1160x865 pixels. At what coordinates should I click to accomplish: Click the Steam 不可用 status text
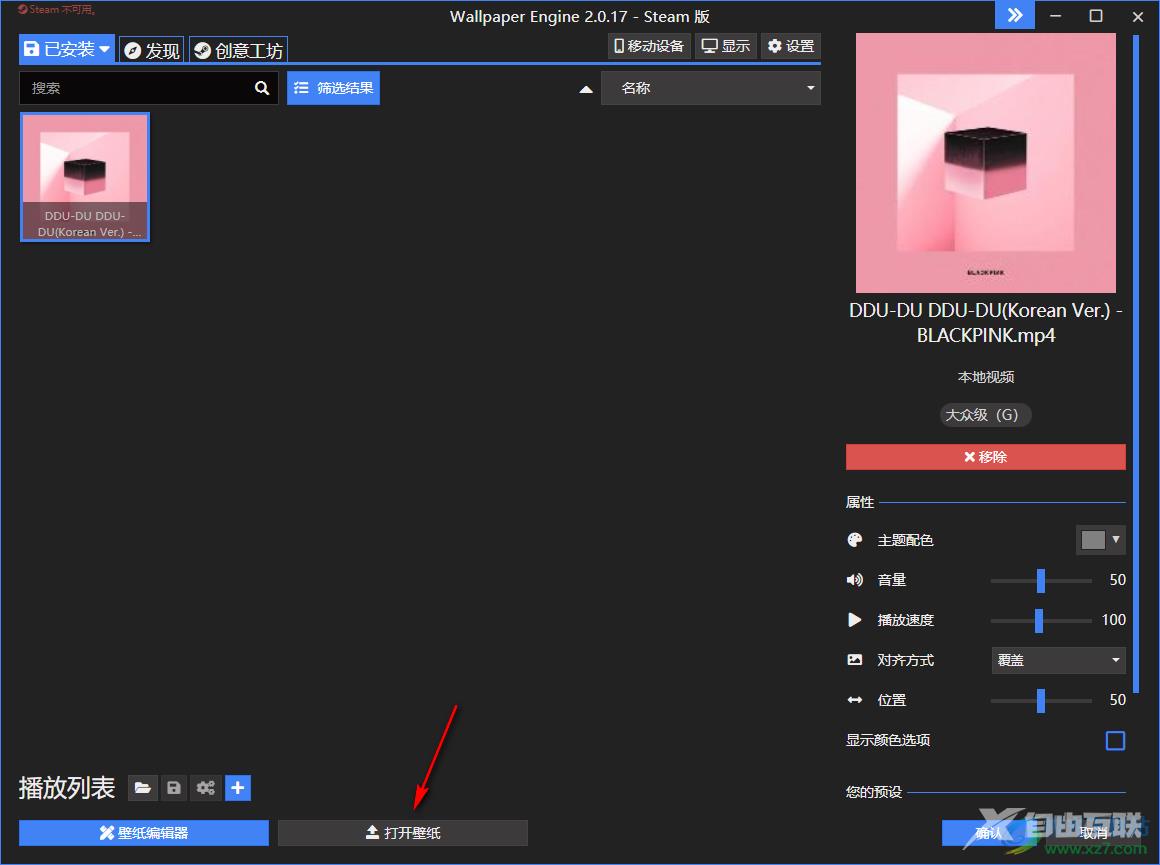[x=57, y=10]
